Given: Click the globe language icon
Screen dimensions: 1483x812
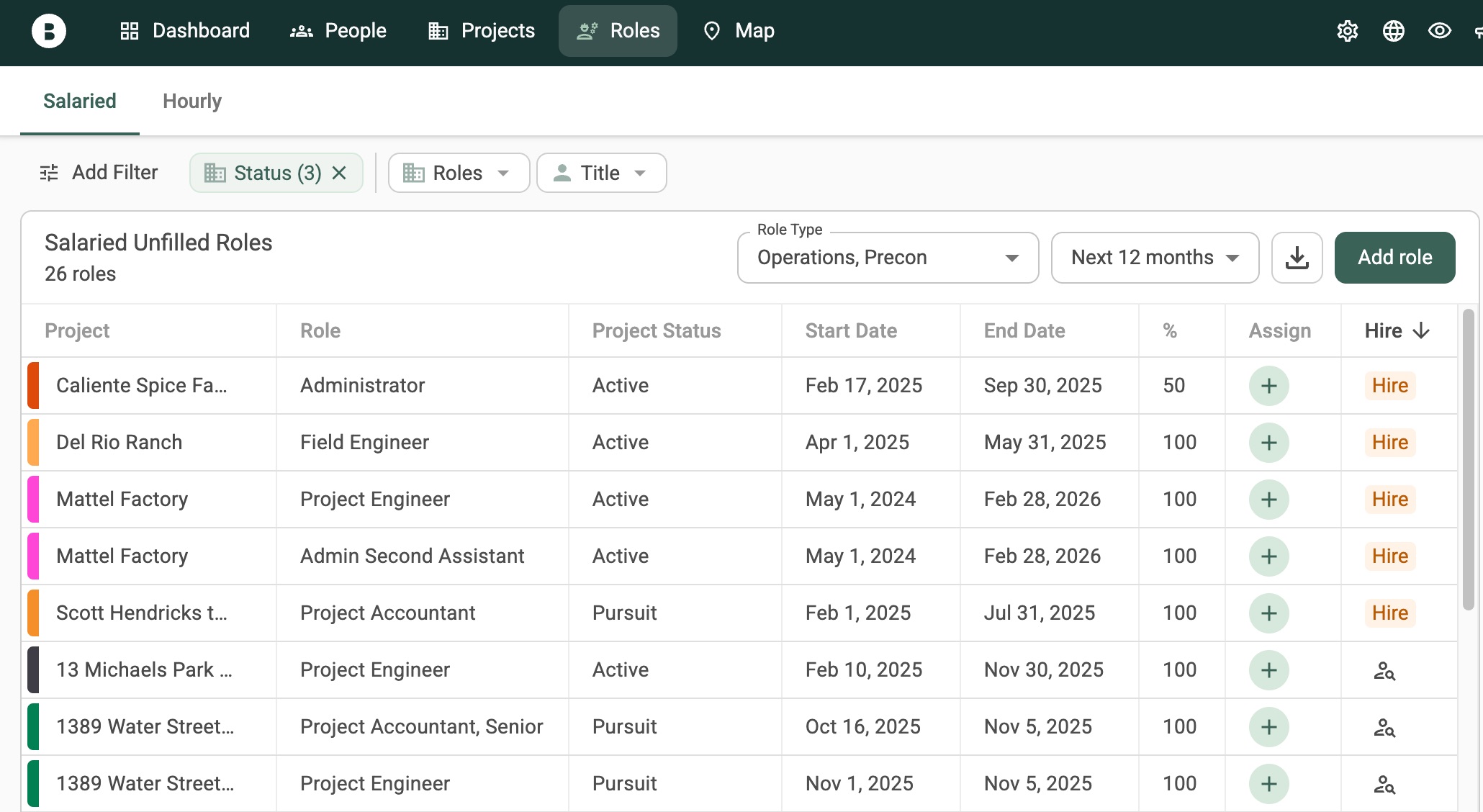Looking at the screenshot, I should click(1393, 31).
